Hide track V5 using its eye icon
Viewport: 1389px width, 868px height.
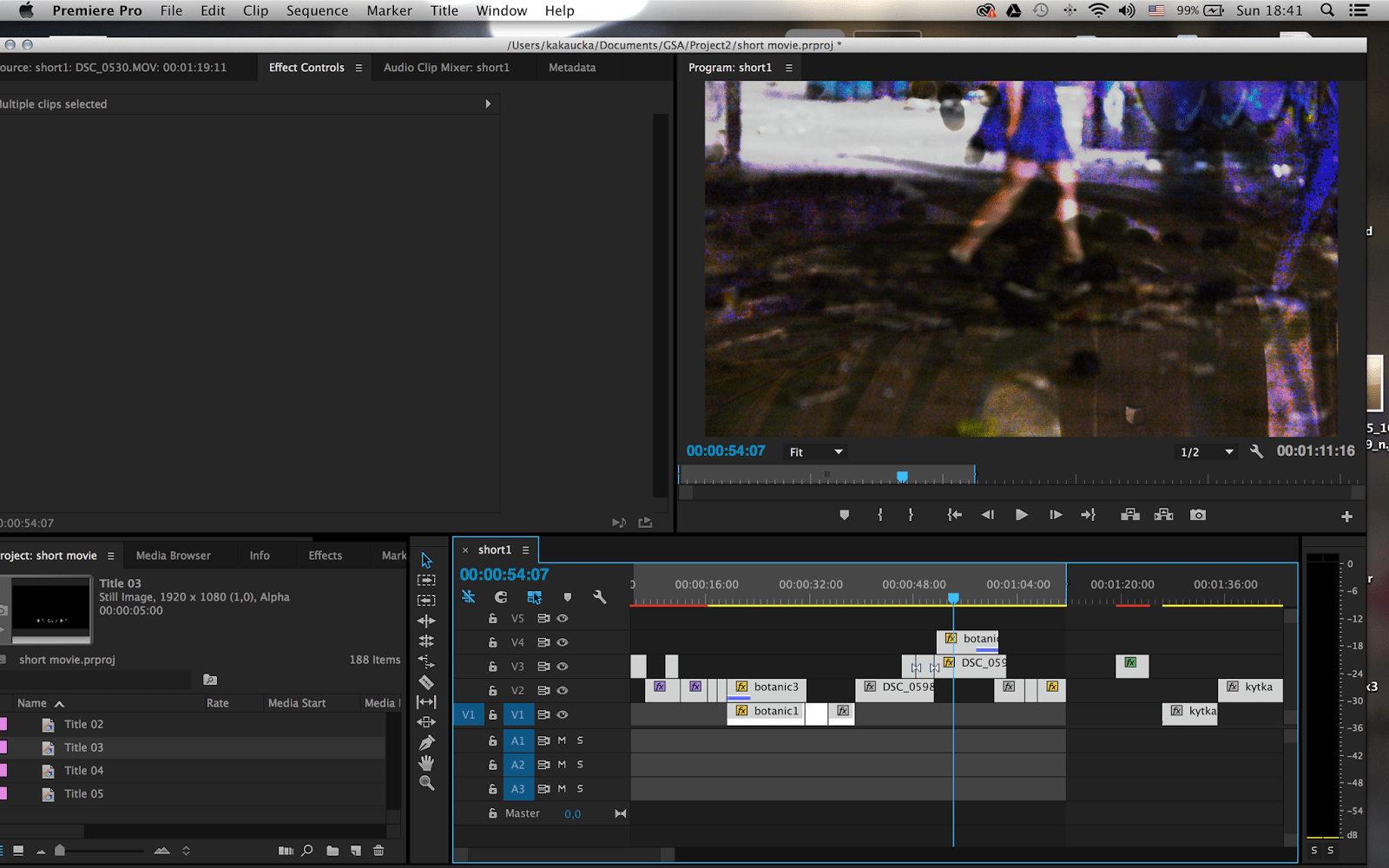click(563, 619)
